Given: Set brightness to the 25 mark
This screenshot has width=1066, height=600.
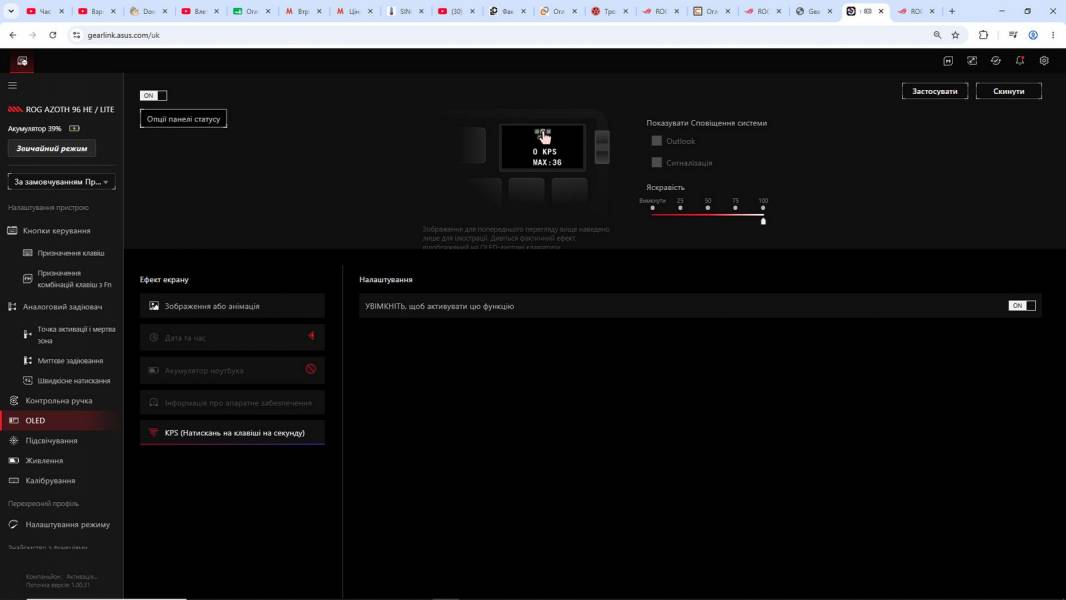Looking at the screenshot, I should point(680,208).
